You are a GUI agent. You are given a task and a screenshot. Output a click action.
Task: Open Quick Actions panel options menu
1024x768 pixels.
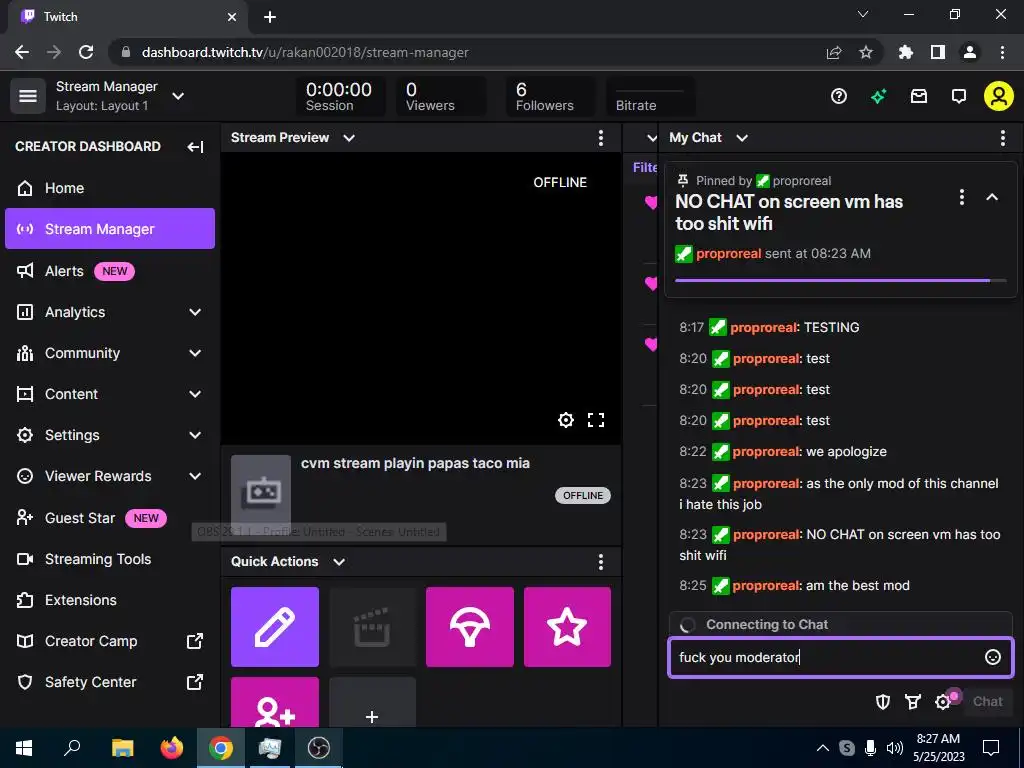click(601, 562)
